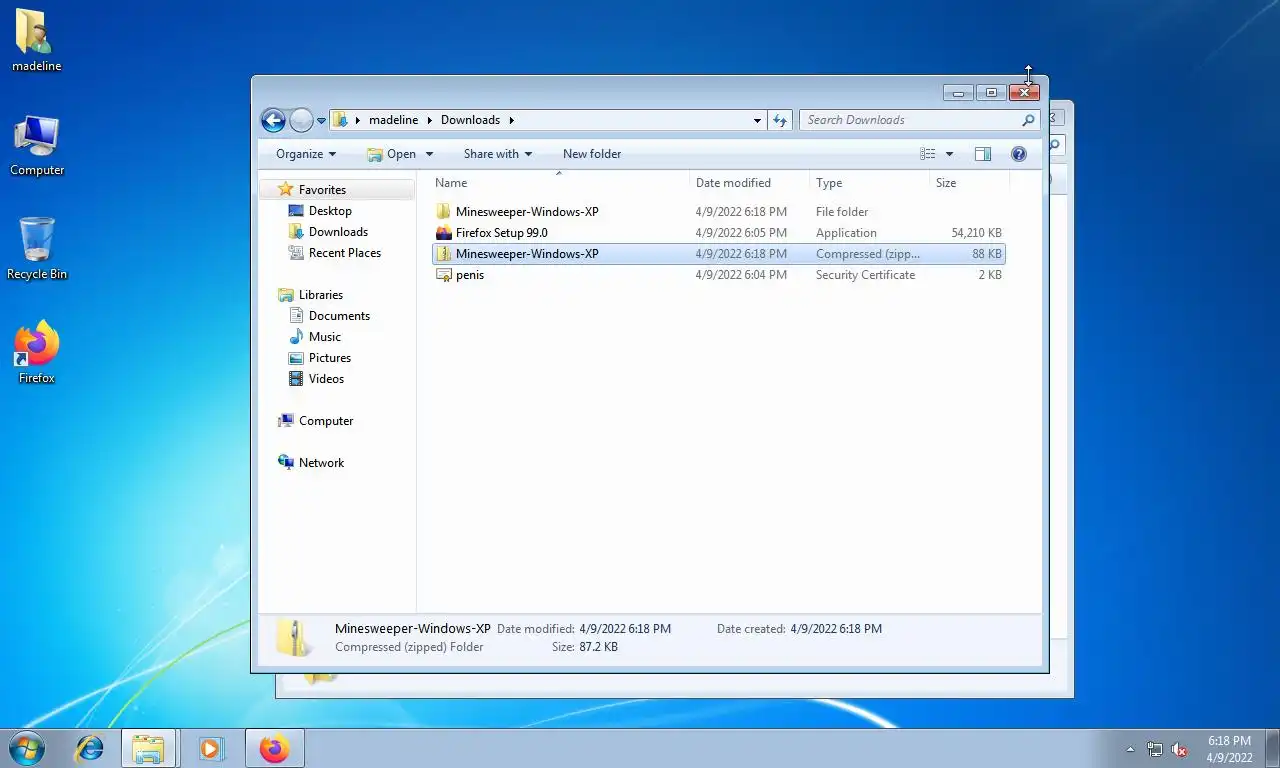The width and height of the screenshot is (1280, 768).
Task: Select Desktop under Favorites
Action: point(330,211)
